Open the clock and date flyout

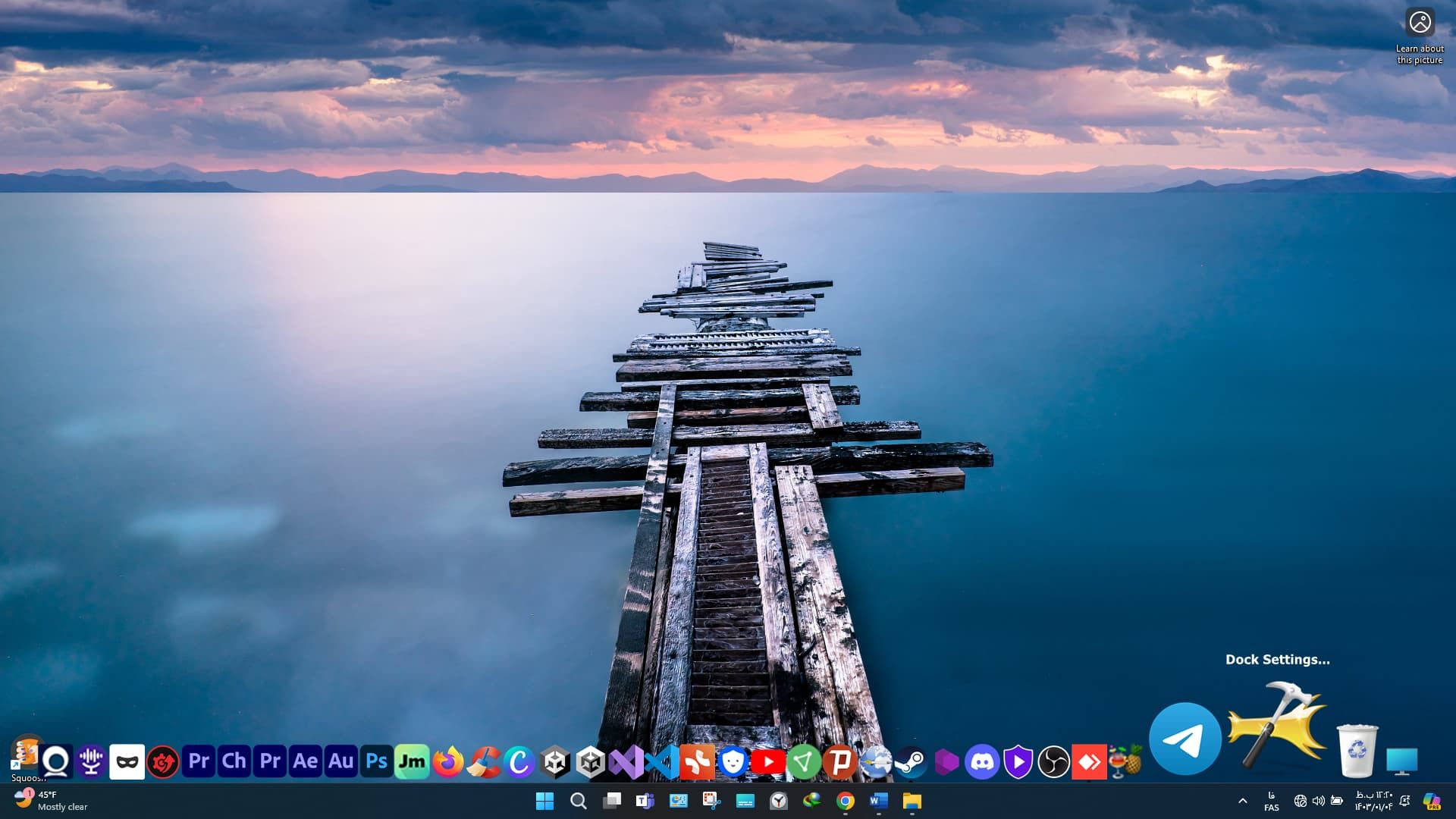tap(1373, 801)
